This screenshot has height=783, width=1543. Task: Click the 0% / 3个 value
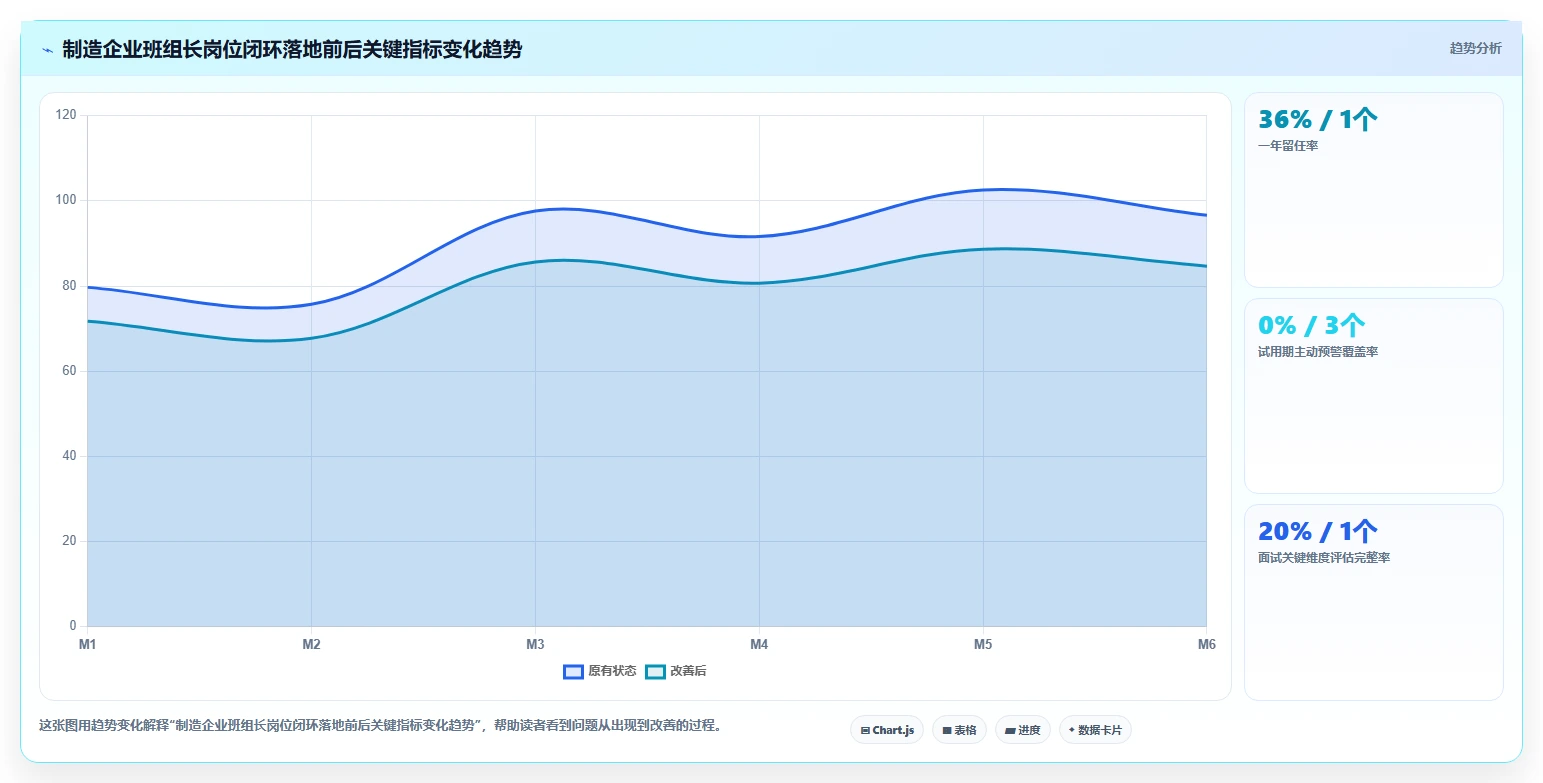point(1312,326)
